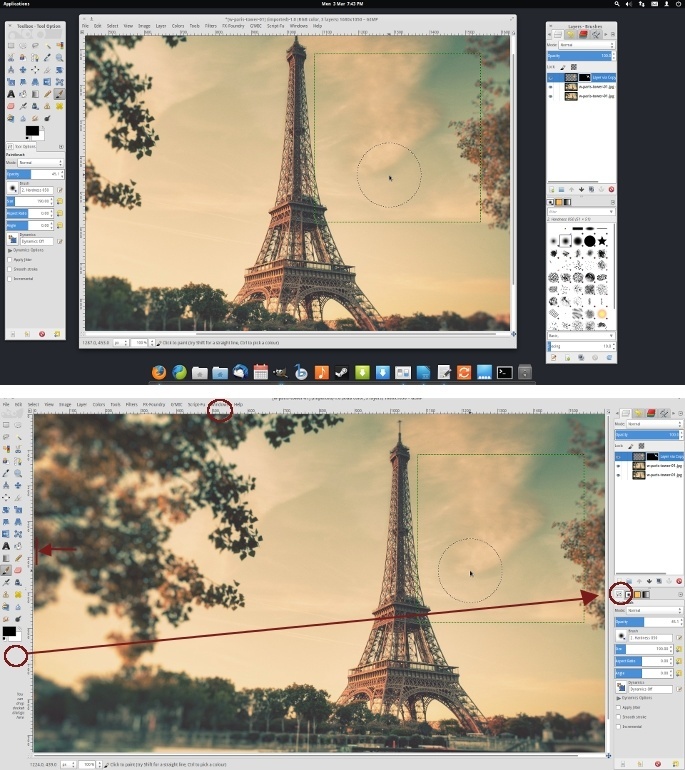Click Dynamics Off field in floating Toolbox window

click(37, 241)
